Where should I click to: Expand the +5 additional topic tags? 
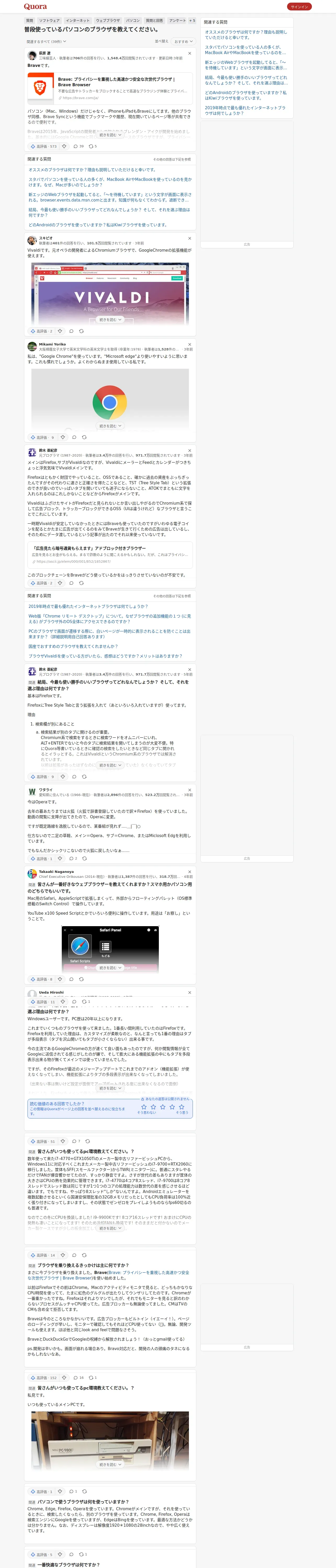tap(192, 20)
